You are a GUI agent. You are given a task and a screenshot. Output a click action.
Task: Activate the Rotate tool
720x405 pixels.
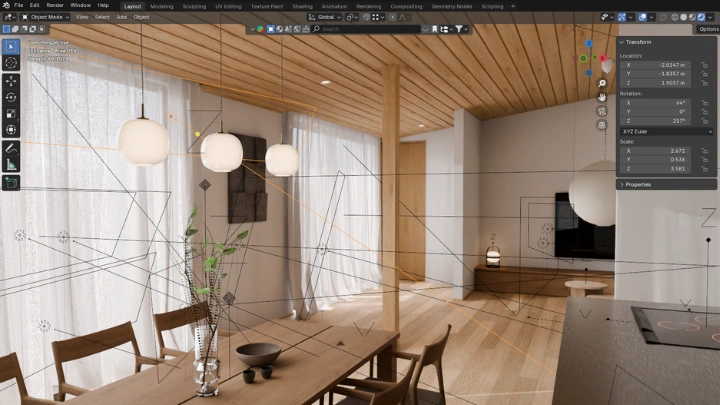coord(11,97)
